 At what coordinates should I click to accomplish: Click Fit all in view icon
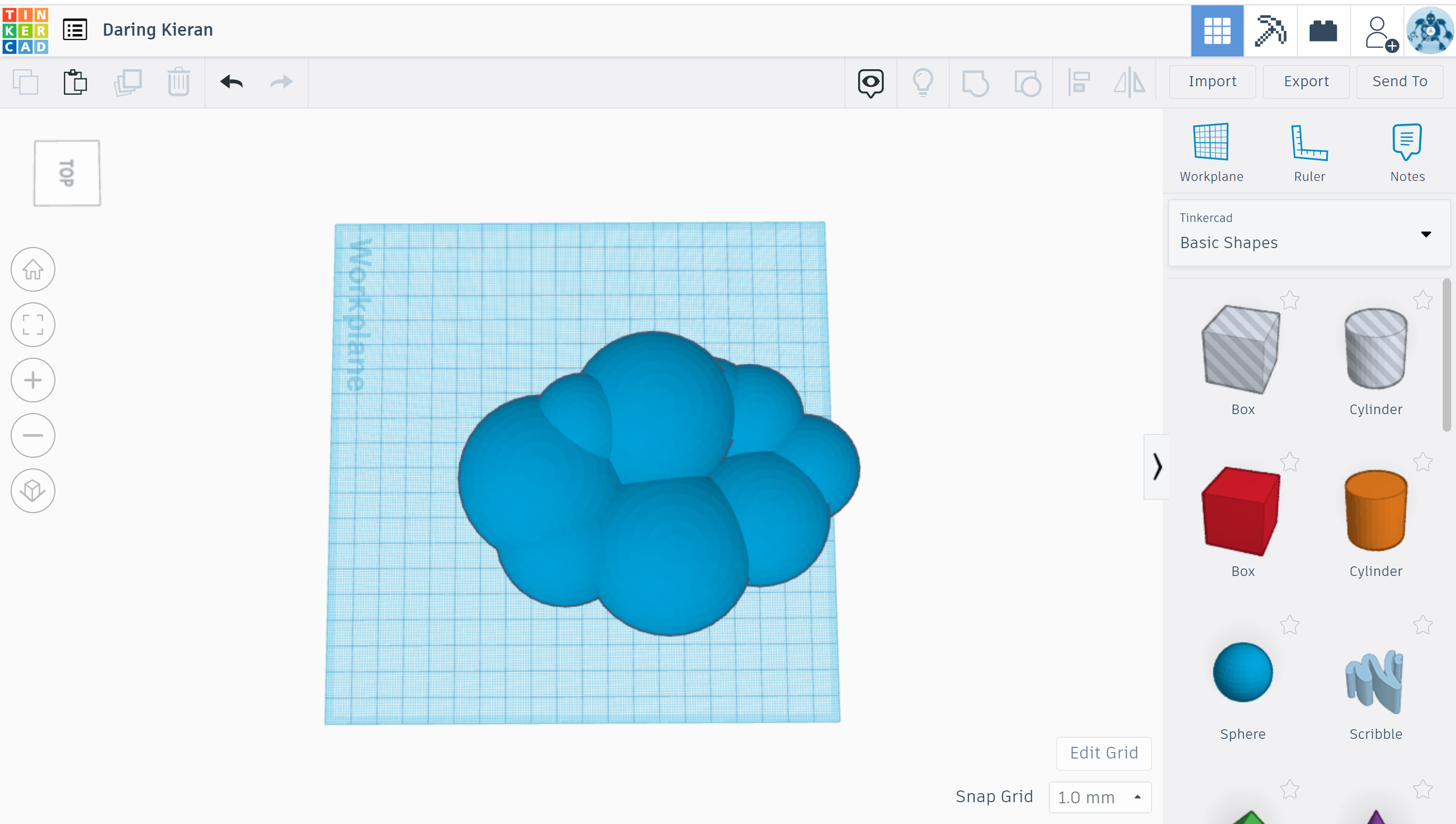[33, 325]
